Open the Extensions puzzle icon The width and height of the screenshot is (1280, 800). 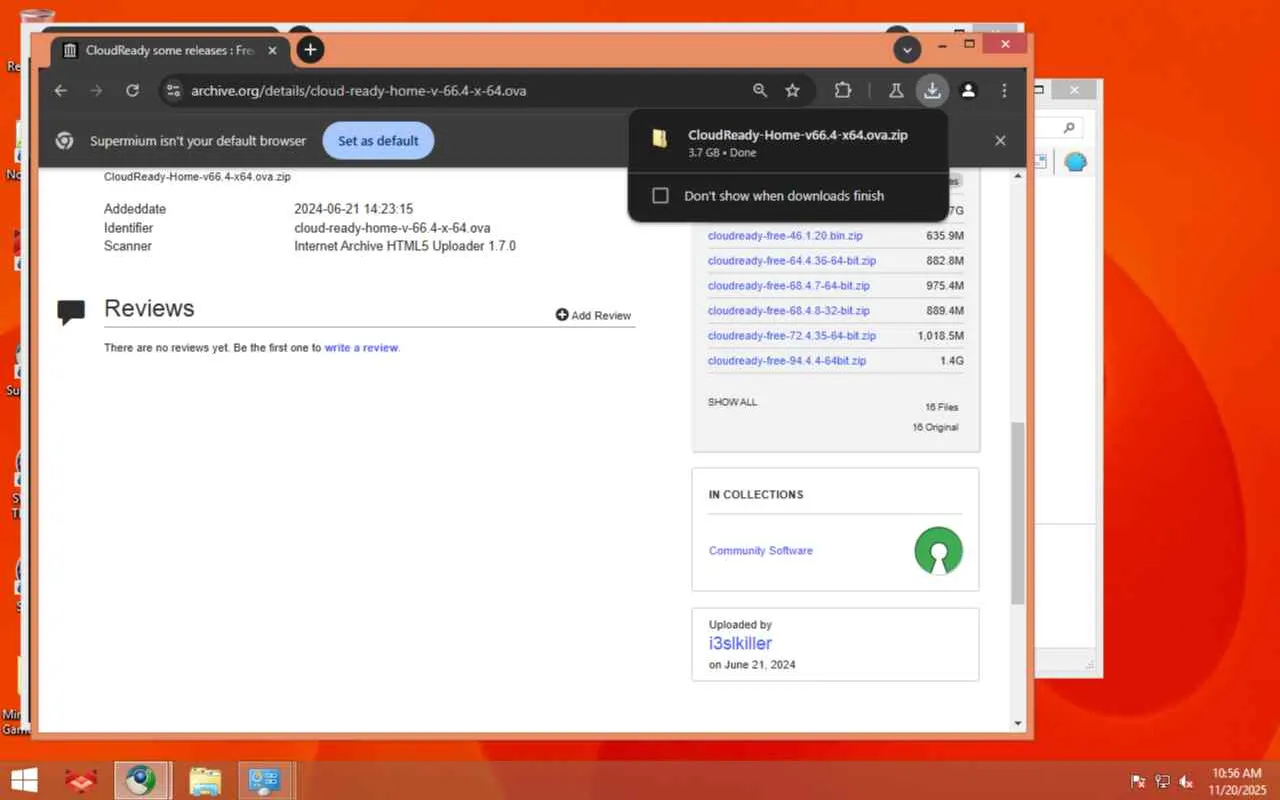(843, 91)
